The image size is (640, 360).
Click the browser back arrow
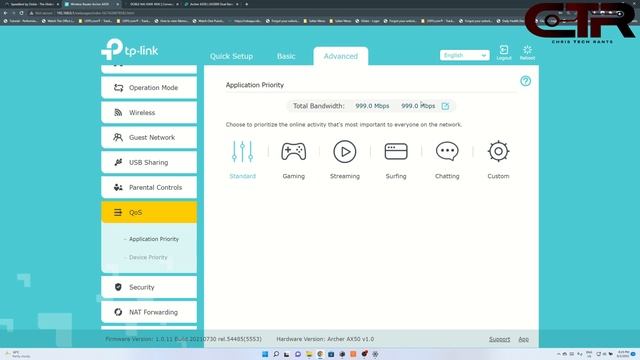(5, 13)
